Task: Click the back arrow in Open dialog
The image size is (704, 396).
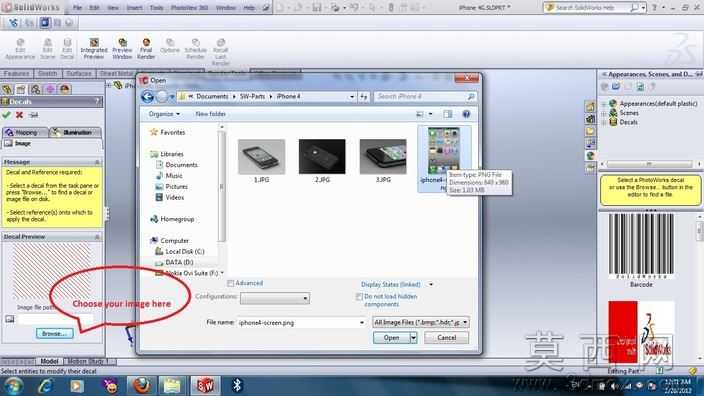Action: pyautogui.click(x=147, y=96)
